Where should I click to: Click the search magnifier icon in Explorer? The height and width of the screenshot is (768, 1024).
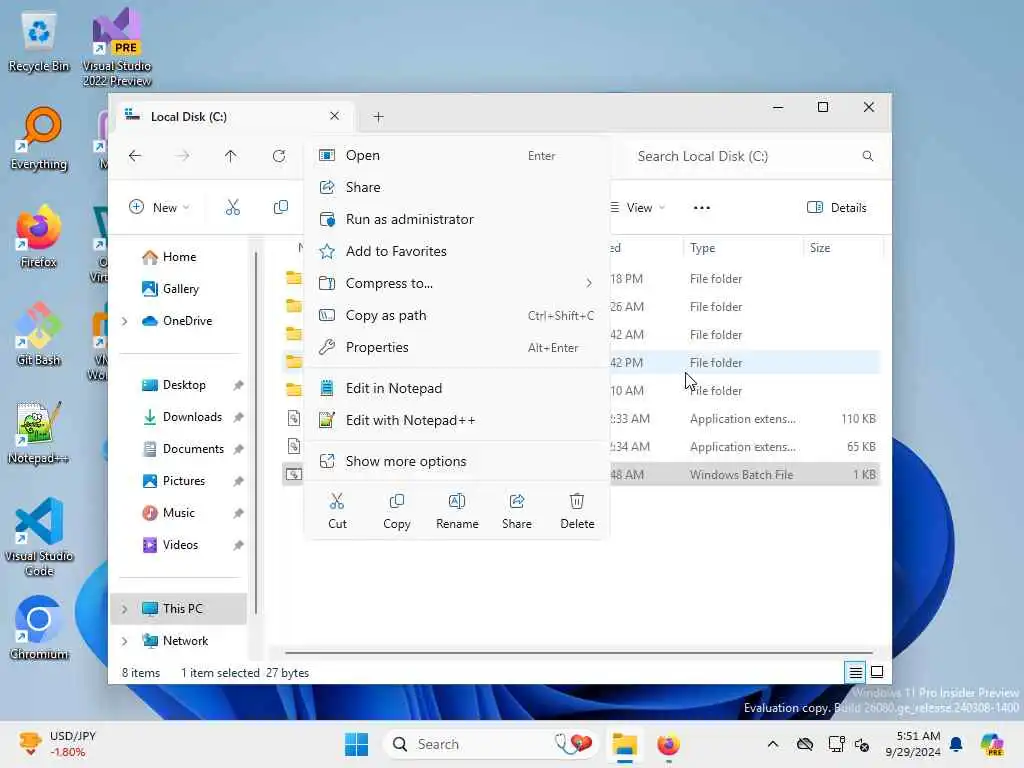867,156
